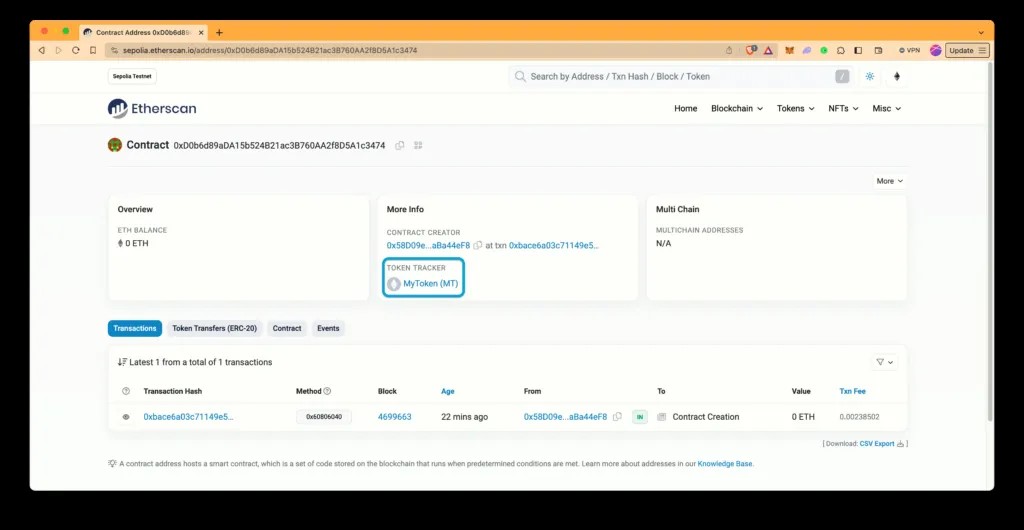Open the transactions filter dropdown

tap(884, 362)
